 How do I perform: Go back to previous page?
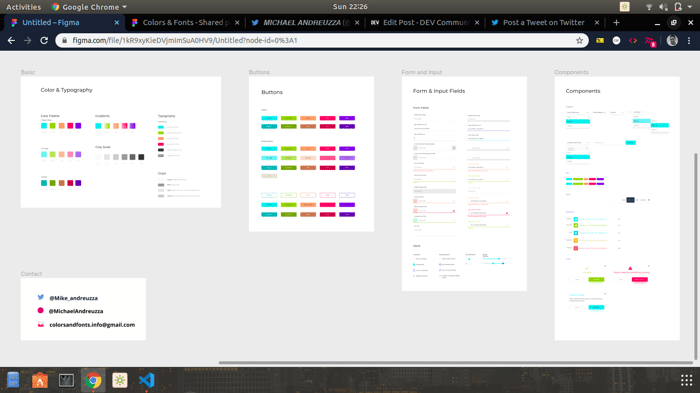[x=11, y=40]
